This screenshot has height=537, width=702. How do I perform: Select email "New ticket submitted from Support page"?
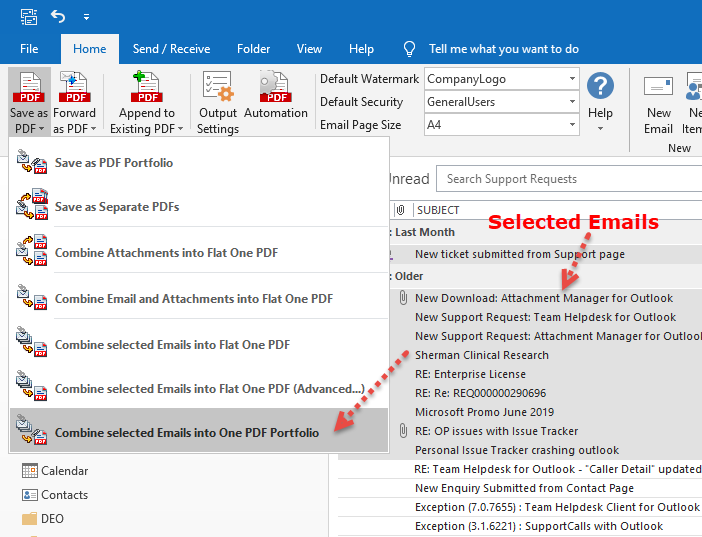(520, 254)
